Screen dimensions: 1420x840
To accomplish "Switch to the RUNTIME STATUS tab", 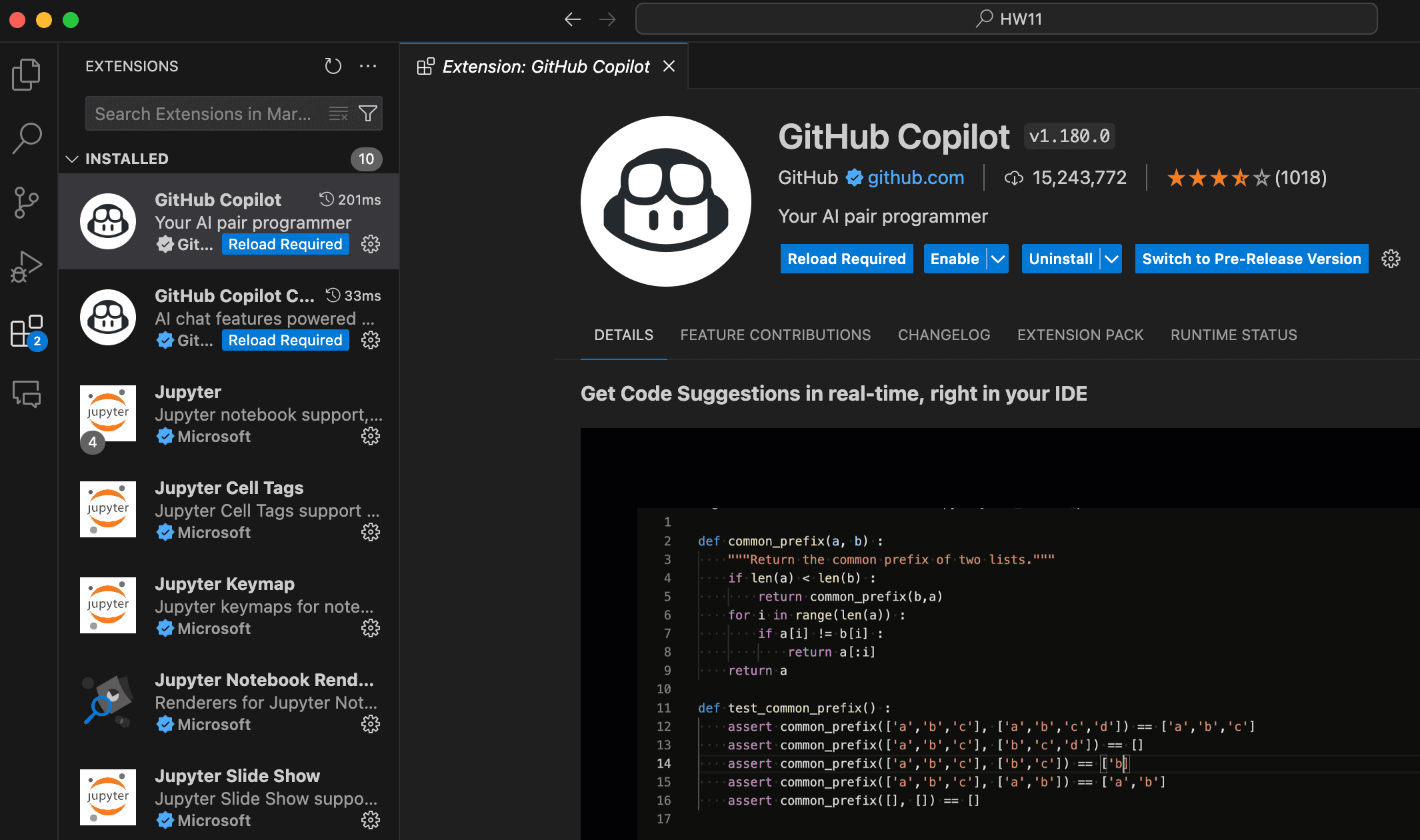I will (1233, 335).
